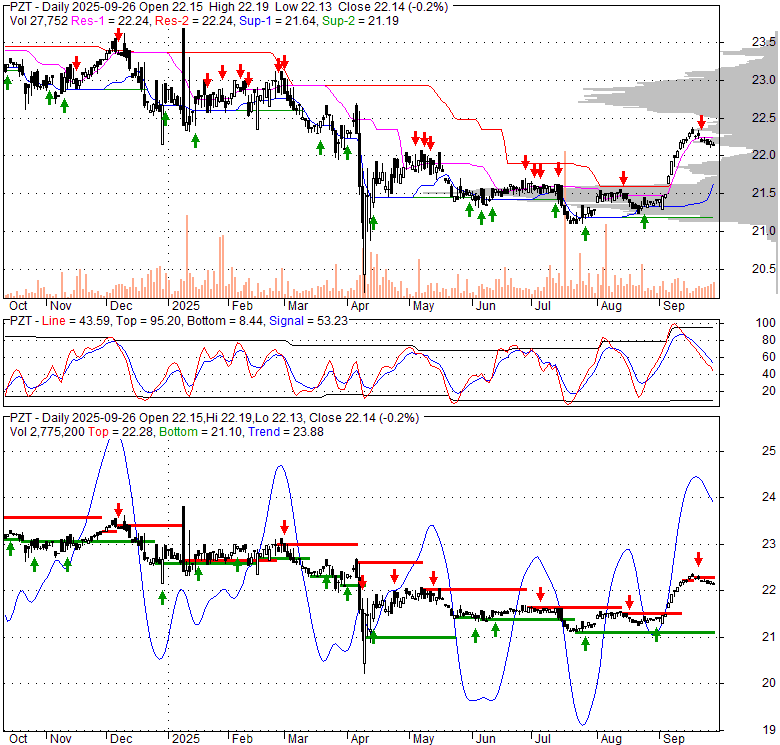Image resolution: width=780 pixels, height=745 pixels.
Task: Click the Apr label on the upper chart time axis
Action: [x=360, y=305]
